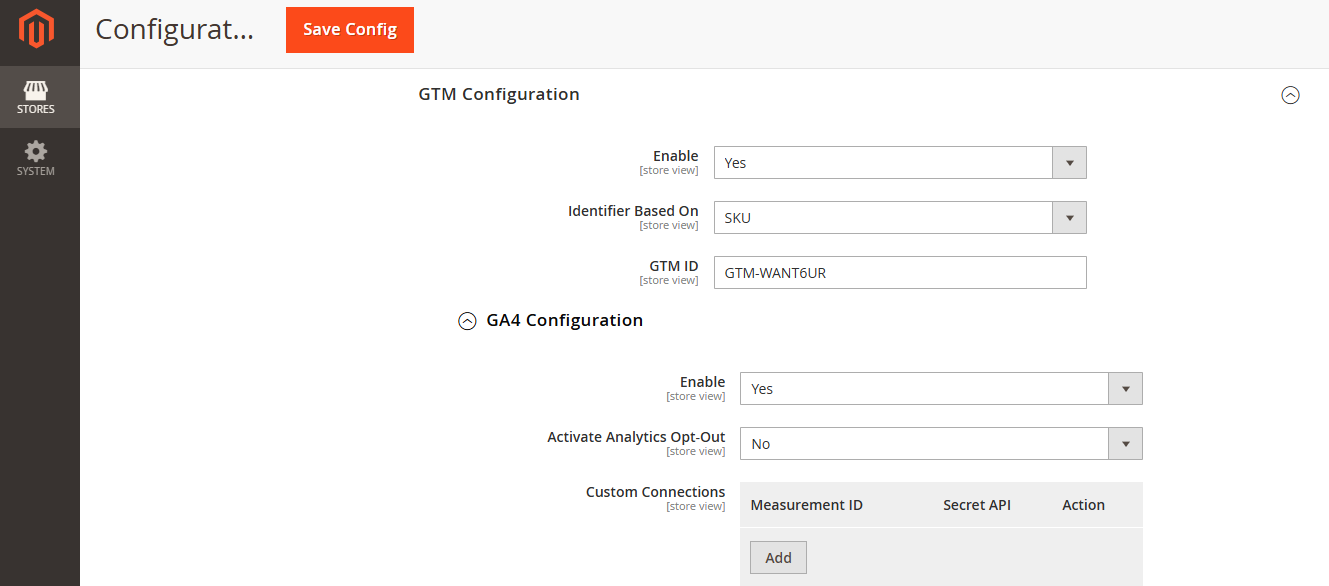1329x586 pixels.
Task: Click the Action column header
Action: pos(1083,505)
